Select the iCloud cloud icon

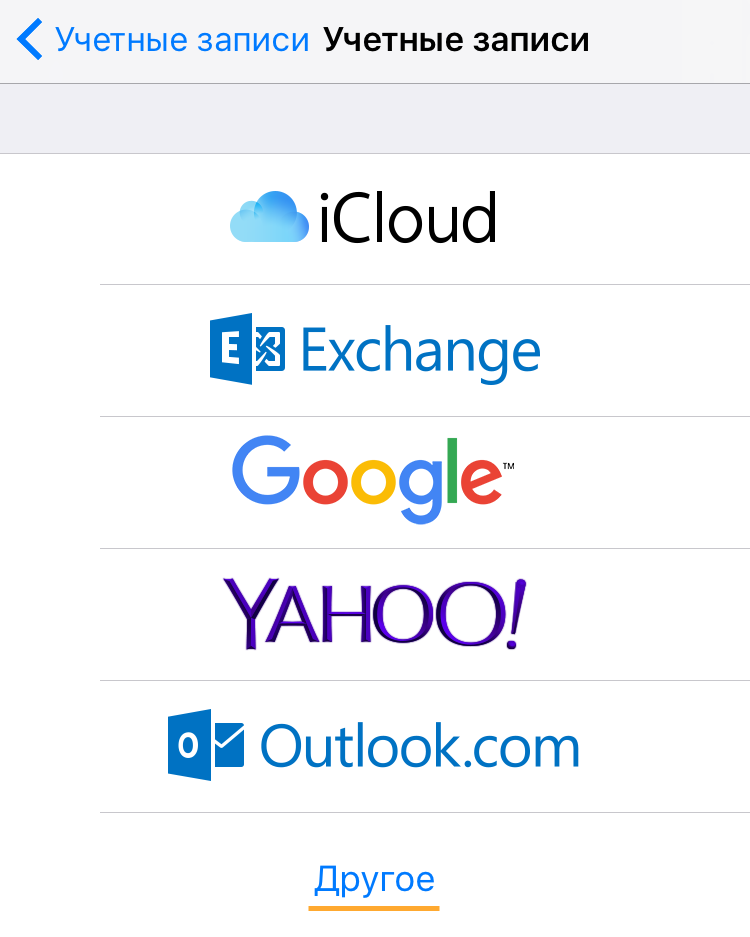click(x=270, y=217)
